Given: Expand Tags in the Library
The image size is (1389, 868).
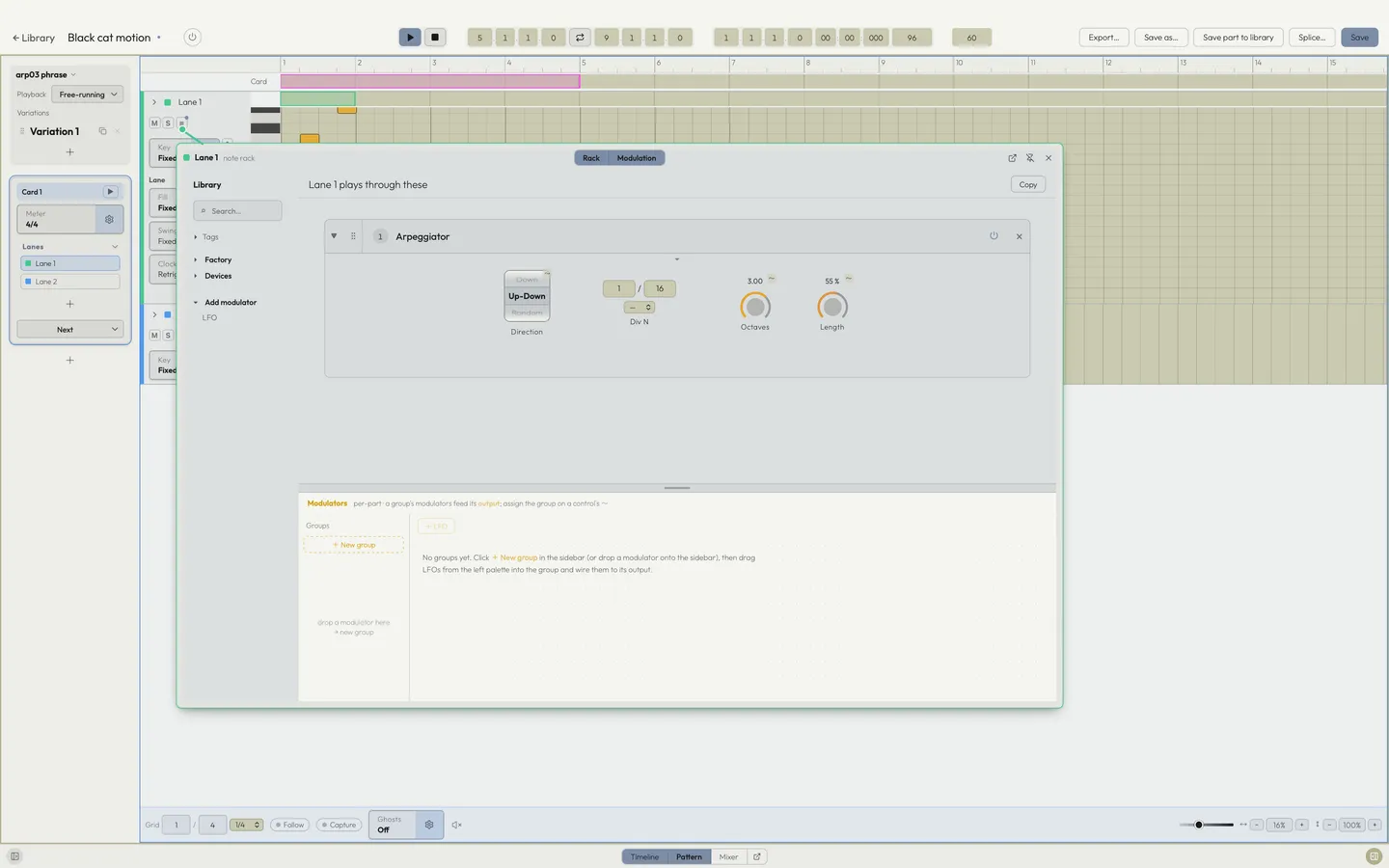Looking at the screenshot, I should [206, 237].
